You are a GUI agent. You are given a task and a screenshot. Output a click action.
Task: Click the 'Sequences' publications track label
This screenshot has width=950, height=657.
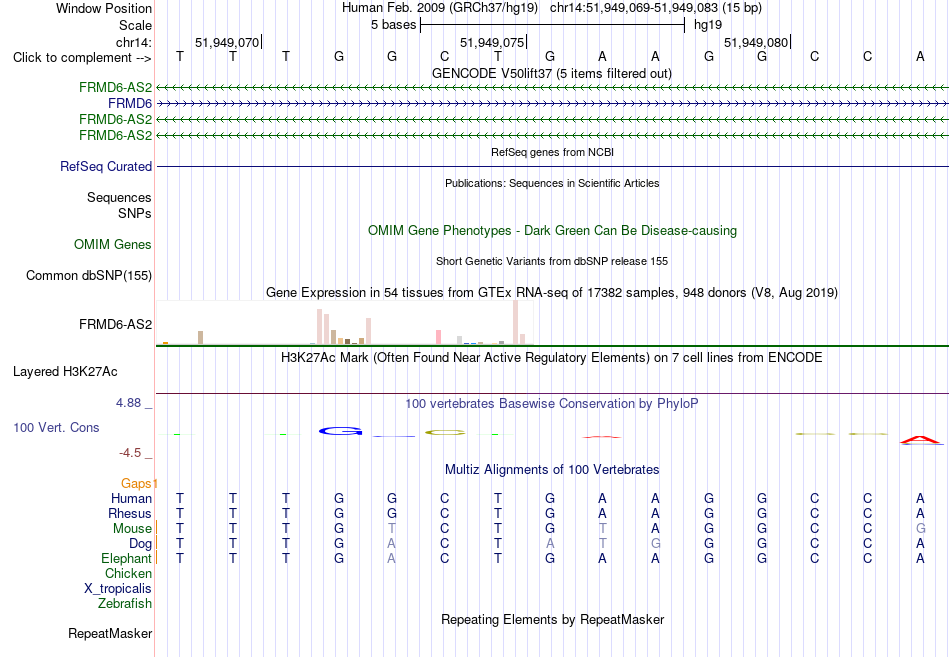click(119, 198)
